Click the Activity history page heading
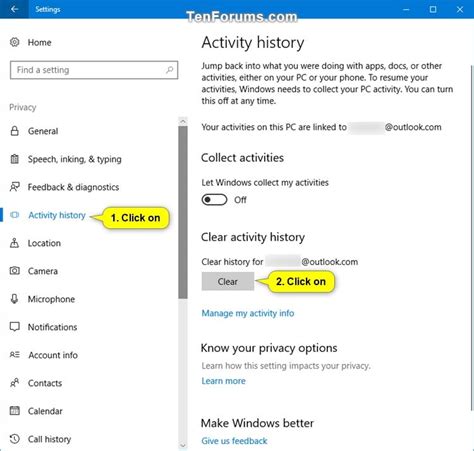474x451 pixels. tap(253, 43)
